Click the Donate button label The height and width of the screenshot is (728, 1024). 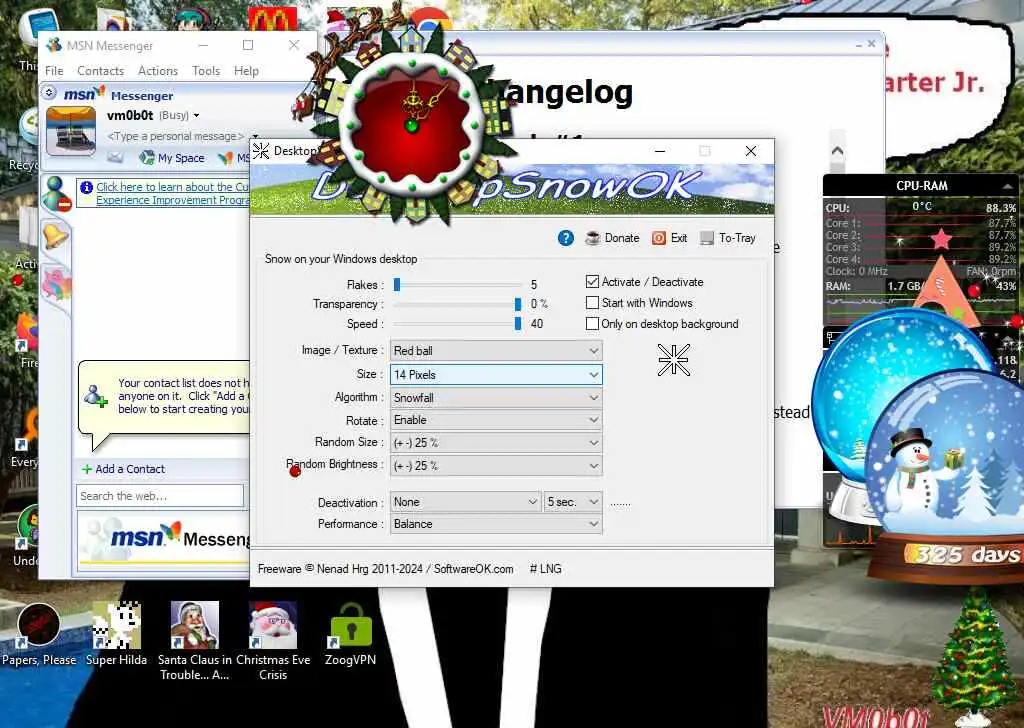coord(622,238)
